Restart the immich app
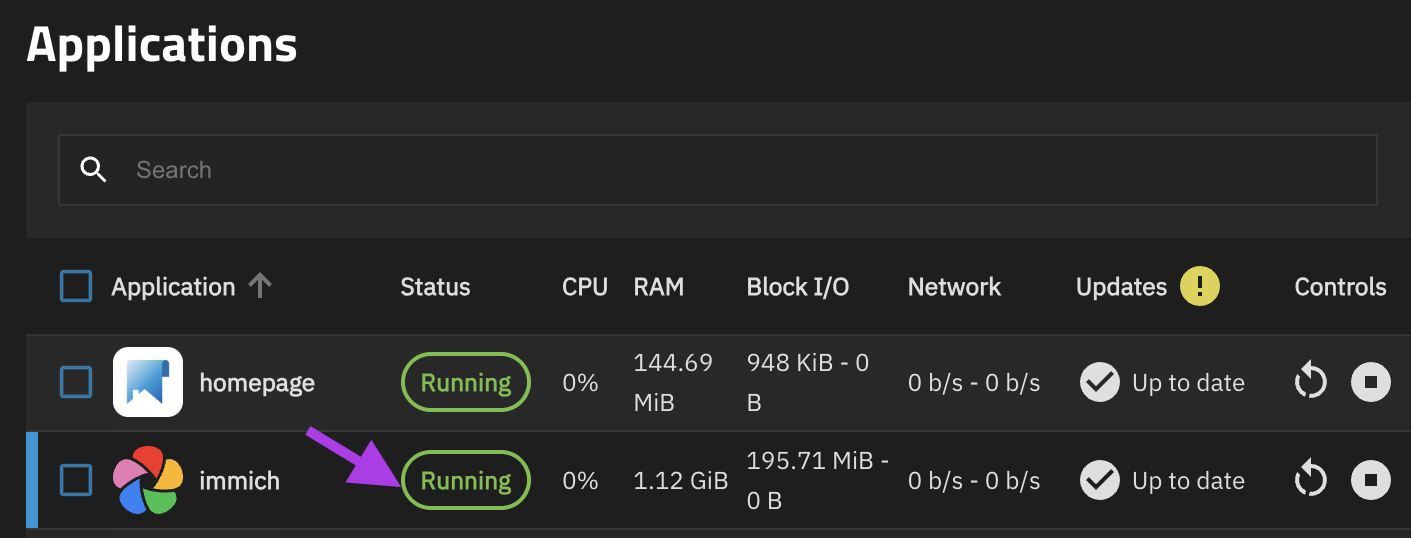 1310,481
